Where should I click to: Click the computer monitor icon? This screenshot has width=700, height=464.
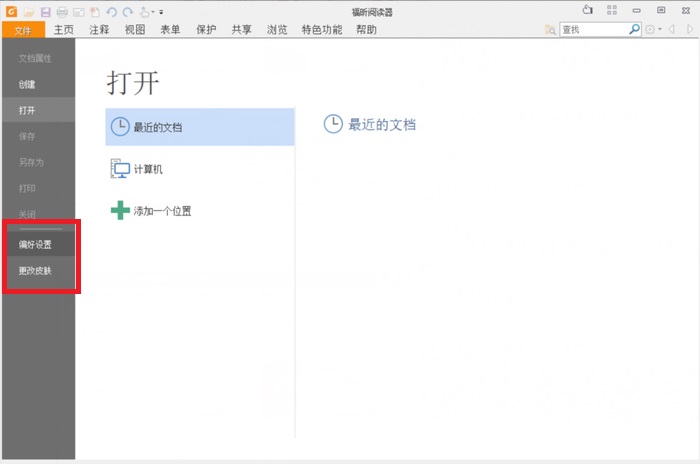tap(120, 168)
